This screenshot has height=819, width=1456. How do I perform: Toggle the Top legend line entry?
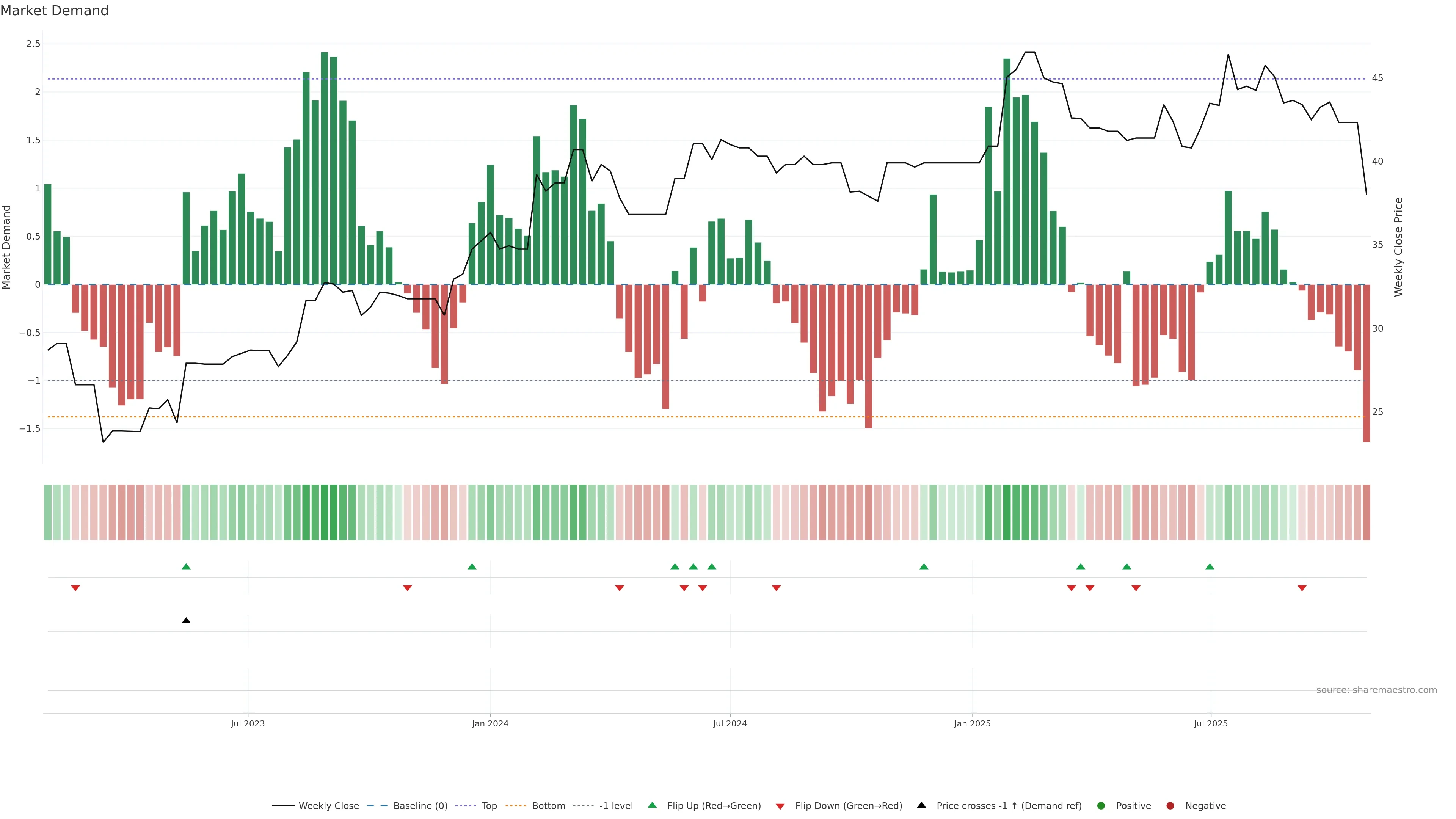pyautogui.click(x=489, y=805)
